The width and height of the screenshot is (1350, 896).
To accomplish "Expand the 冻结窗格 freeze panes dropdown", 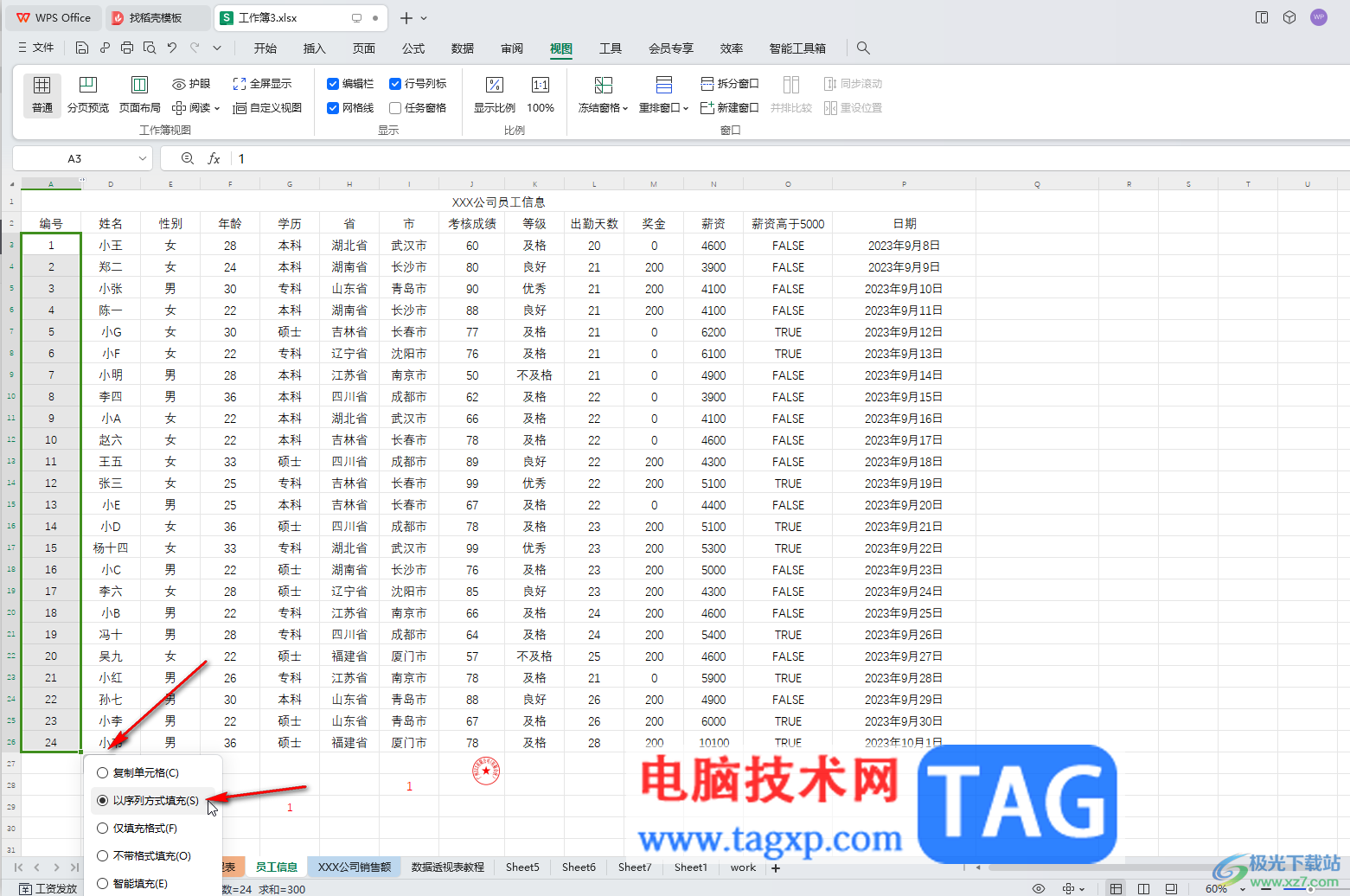I will [x=625, y=109].
